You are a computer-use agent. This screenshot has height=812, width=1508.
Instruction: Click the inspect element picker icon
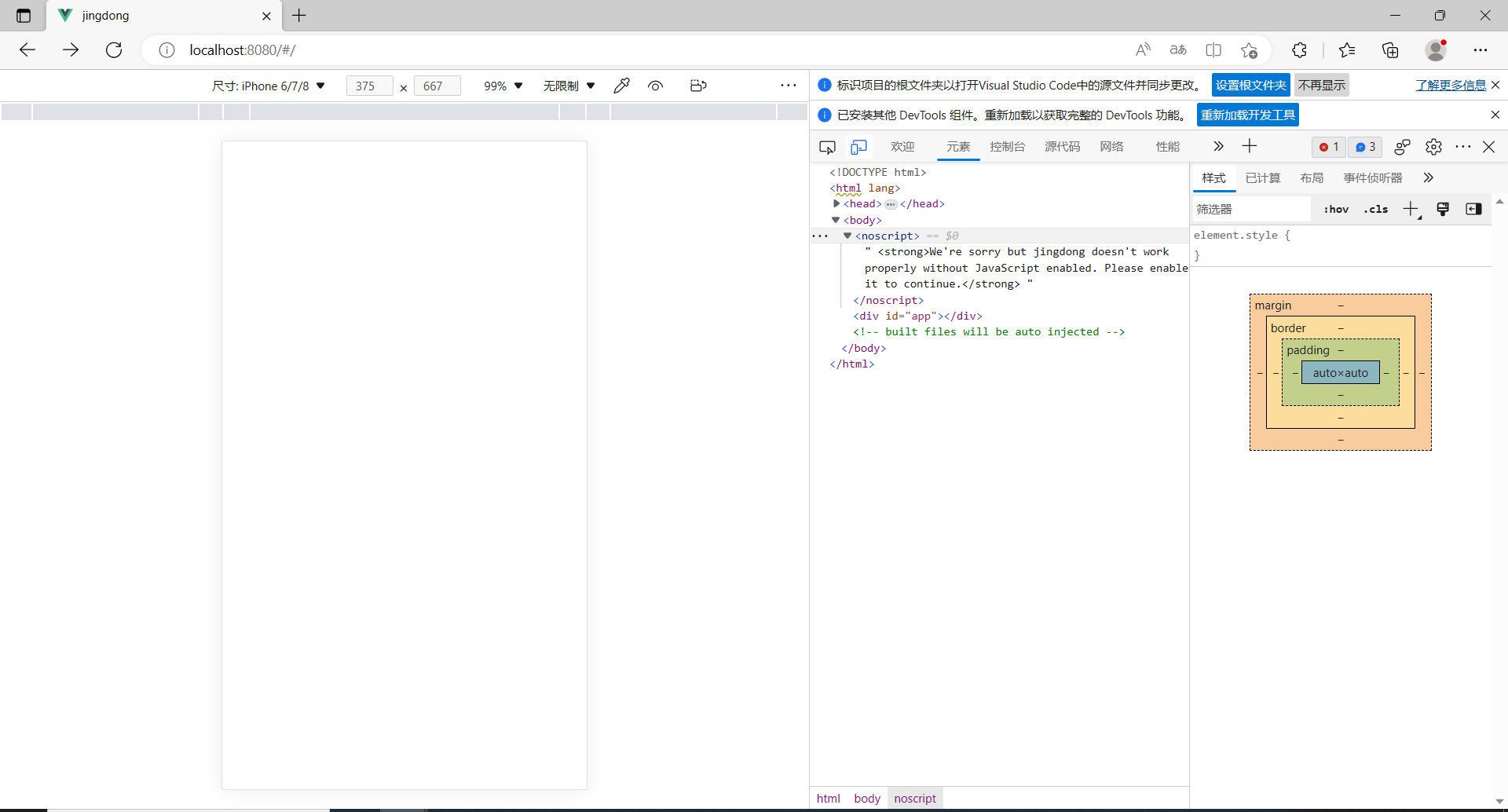pos(827,147)
